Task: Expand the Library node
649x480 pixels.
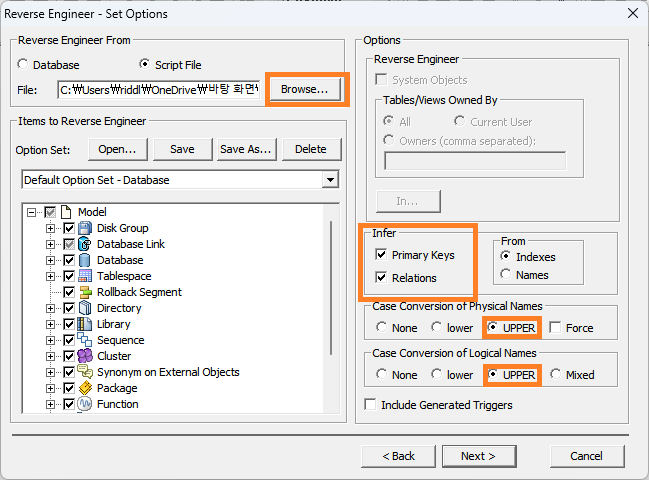Action: point(50,324)
